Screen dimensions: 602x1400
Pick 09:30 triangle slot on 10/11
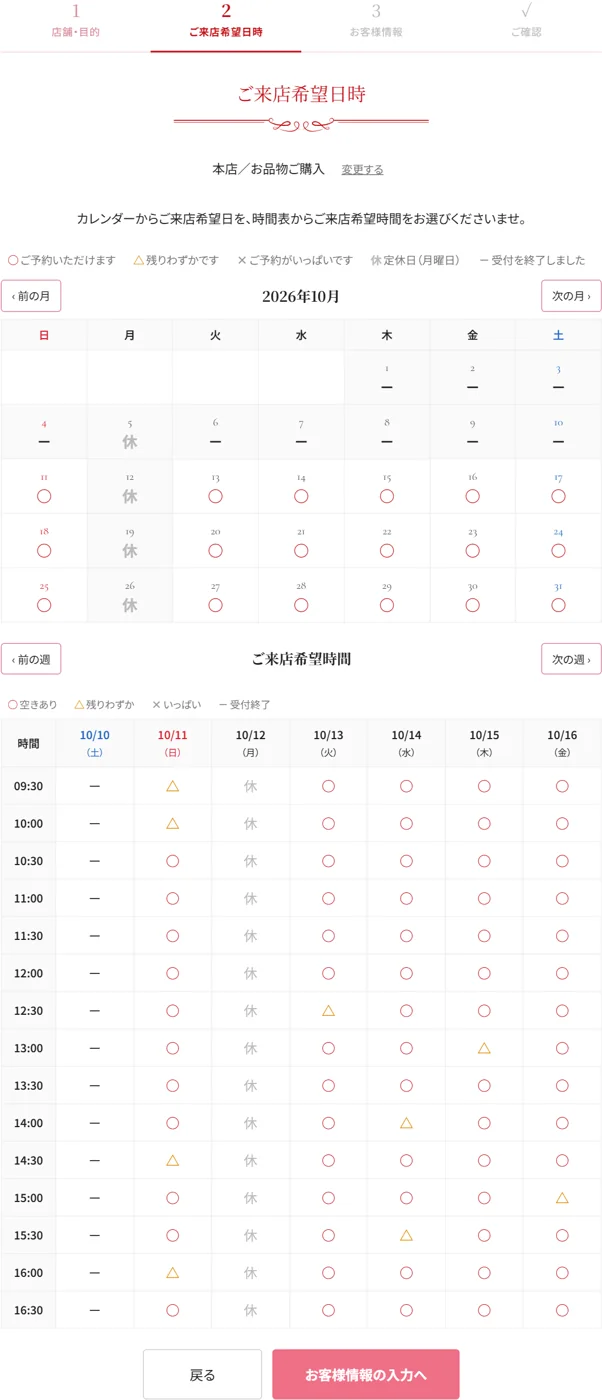pyautogui.click(x=172, y=786)
